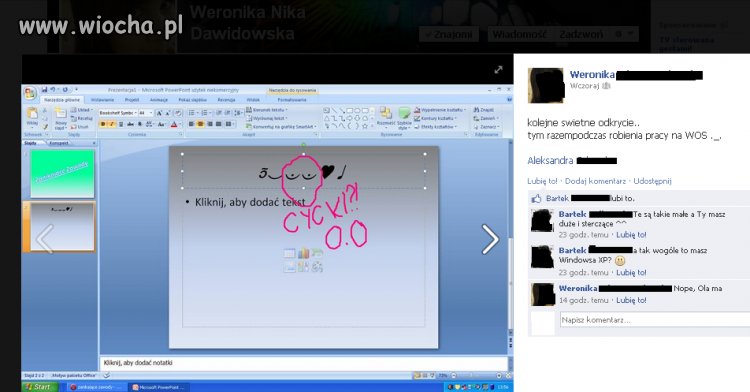Increase list indent level
Image resolution: width=750 pixels, height=392 pixels.
pyautogui.click(x=227, y=113)
